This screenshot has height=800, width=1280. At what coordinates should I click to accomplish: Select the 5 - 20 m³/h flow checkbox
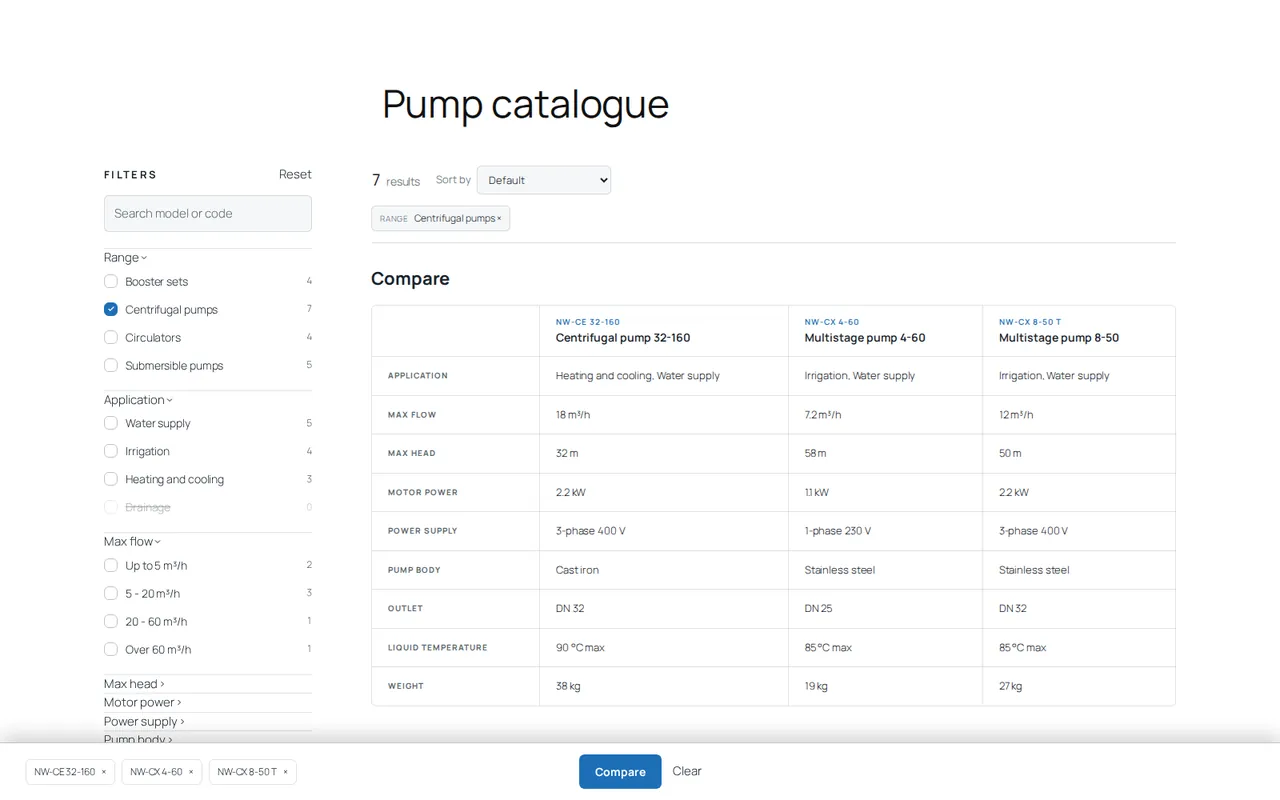point(111,594)
